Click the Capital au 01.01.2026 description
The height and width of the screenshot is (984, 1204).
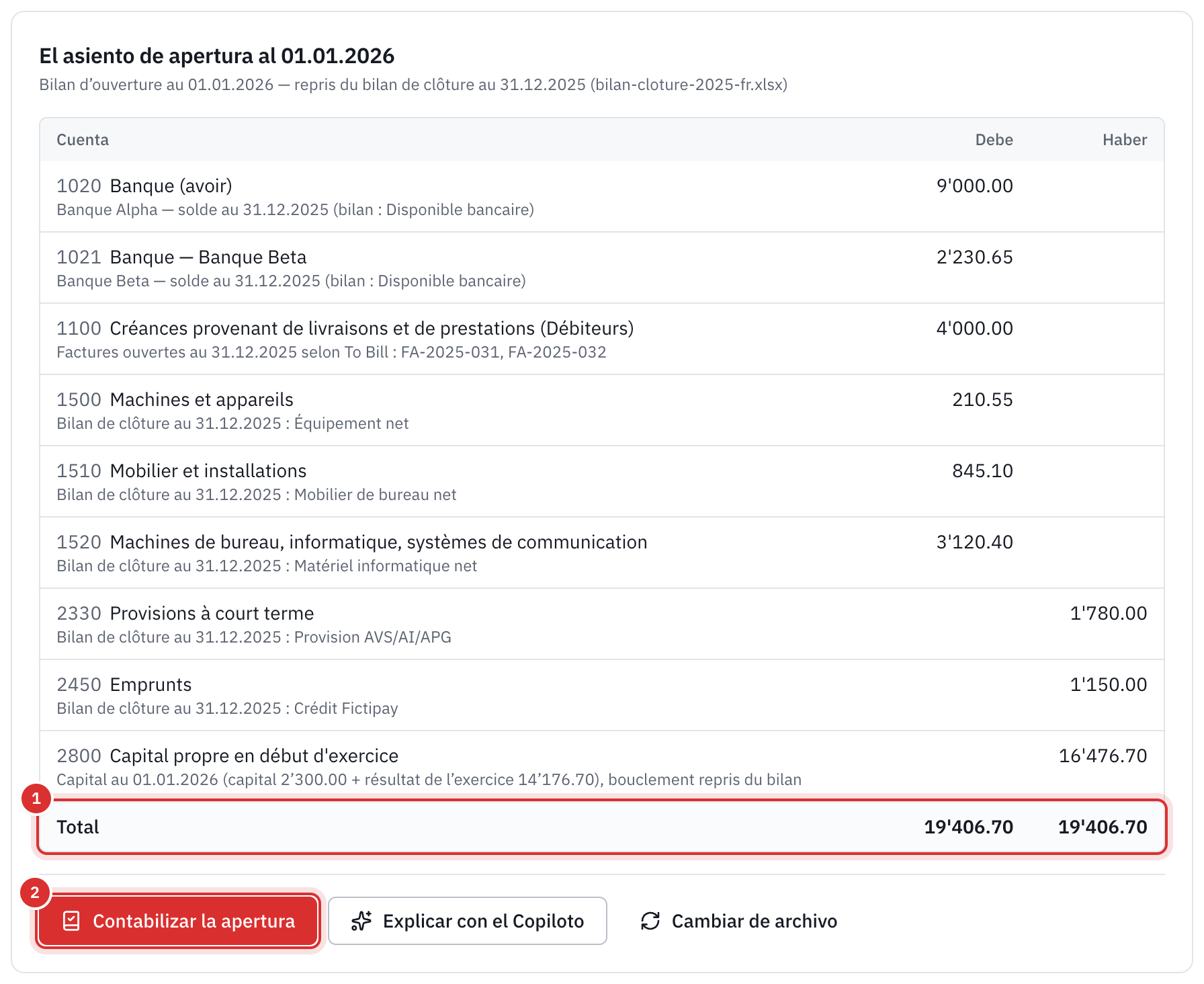pyautogui.click(x=429, y=780)
